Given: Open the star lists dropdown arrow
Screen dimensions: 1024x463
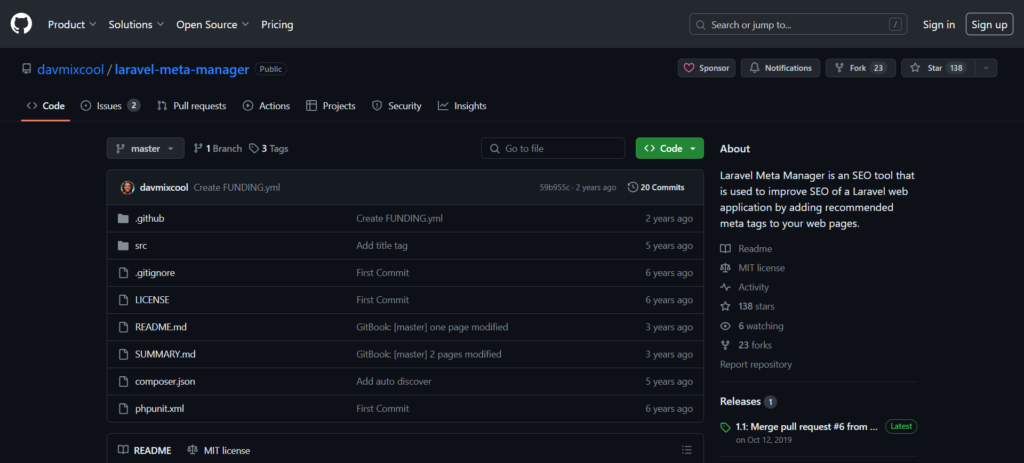Looking at the screenshot, I should click(986, 68).
